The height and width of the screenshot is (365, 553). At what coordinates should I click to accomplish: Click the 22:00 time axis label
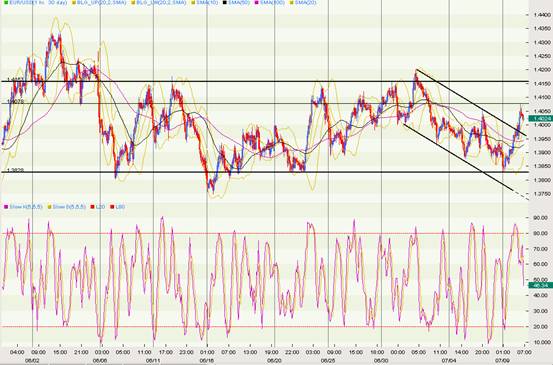(292, 352)
